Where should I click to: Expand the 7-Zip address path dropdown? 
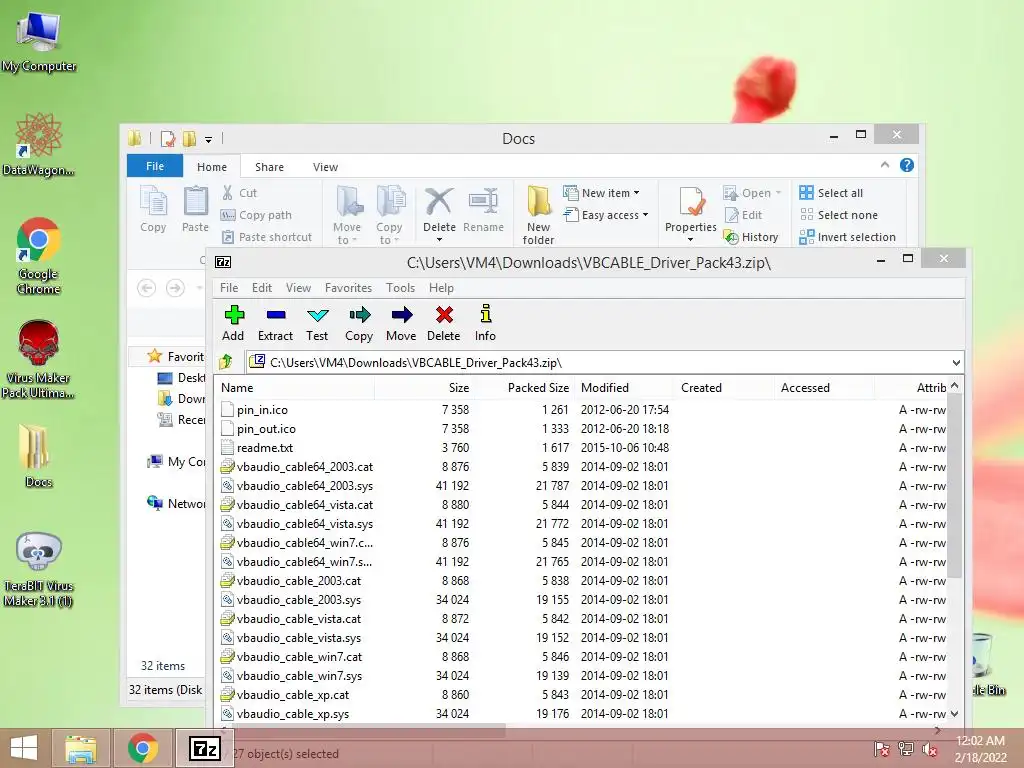pyautogui.click(x=956, y=362)
